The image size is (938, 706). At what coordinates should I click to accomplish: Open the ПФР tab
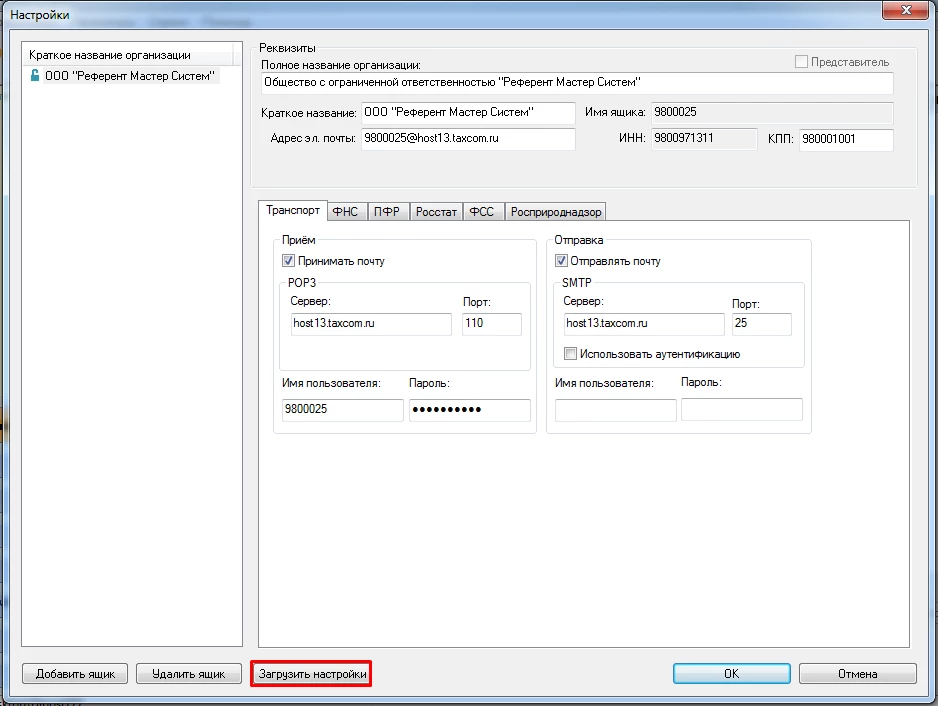(387, 212)
